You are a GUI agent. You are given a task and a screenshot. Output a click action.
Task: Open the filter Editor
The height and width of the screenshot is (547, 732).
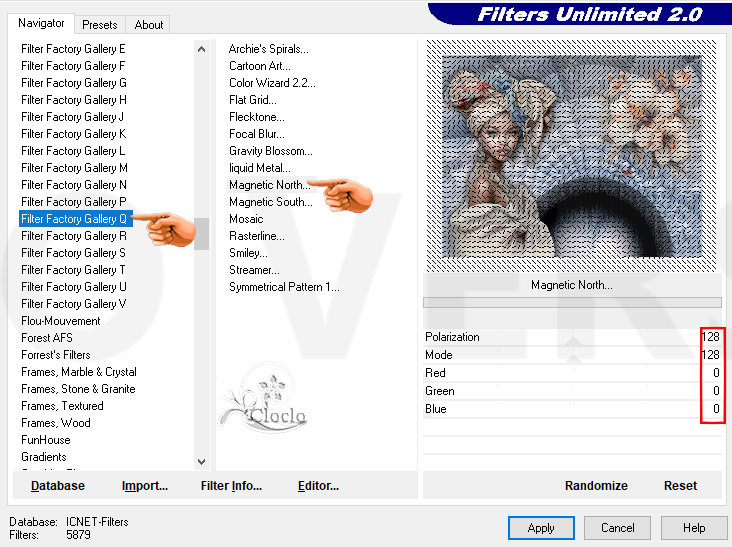[x=318, y=486]
